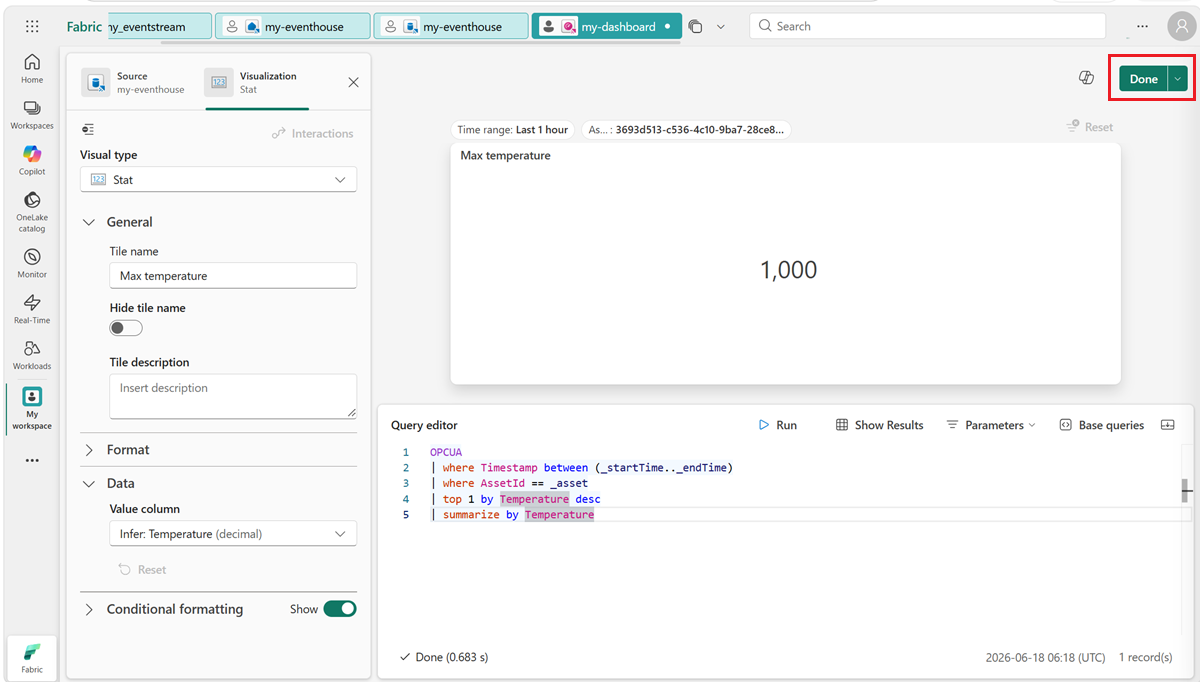Open the top-right ellipsis menu
Viewport: 1200px width, 682px height.
[1143, 26]
